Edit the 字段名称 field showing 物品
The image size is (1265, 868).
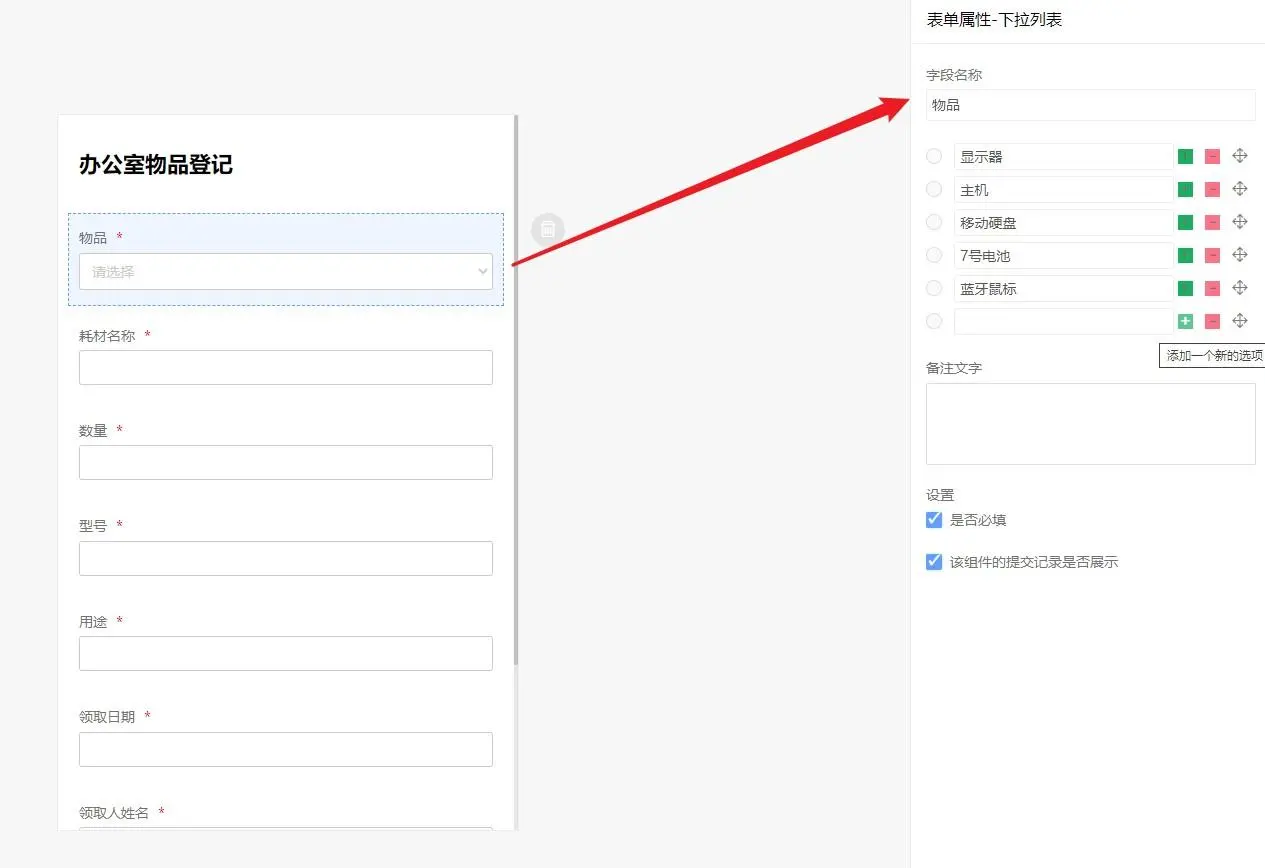pyautogui.click(x=1090, y=105)
